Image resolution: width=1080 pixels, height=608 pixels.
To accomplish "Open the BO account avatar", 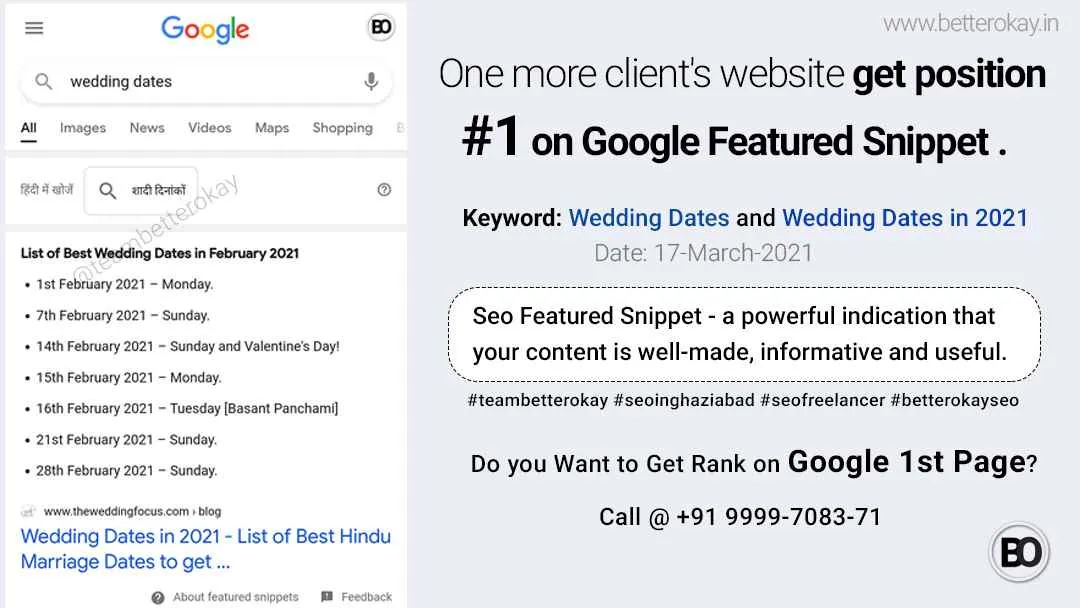I will tap(381, 28).
